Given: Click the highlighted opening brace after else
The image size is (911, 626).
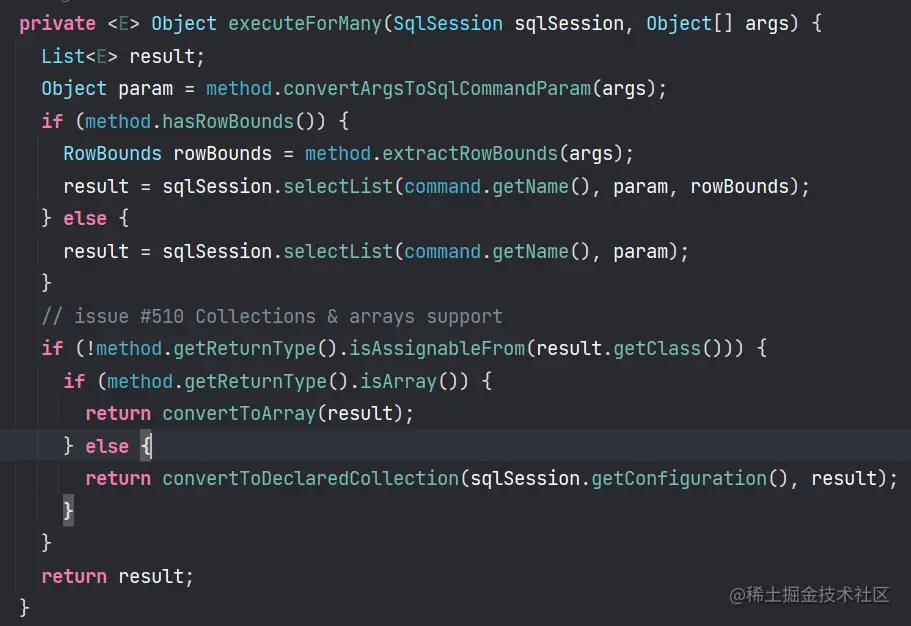Looking at the screenshot, I should coord(146,446).
